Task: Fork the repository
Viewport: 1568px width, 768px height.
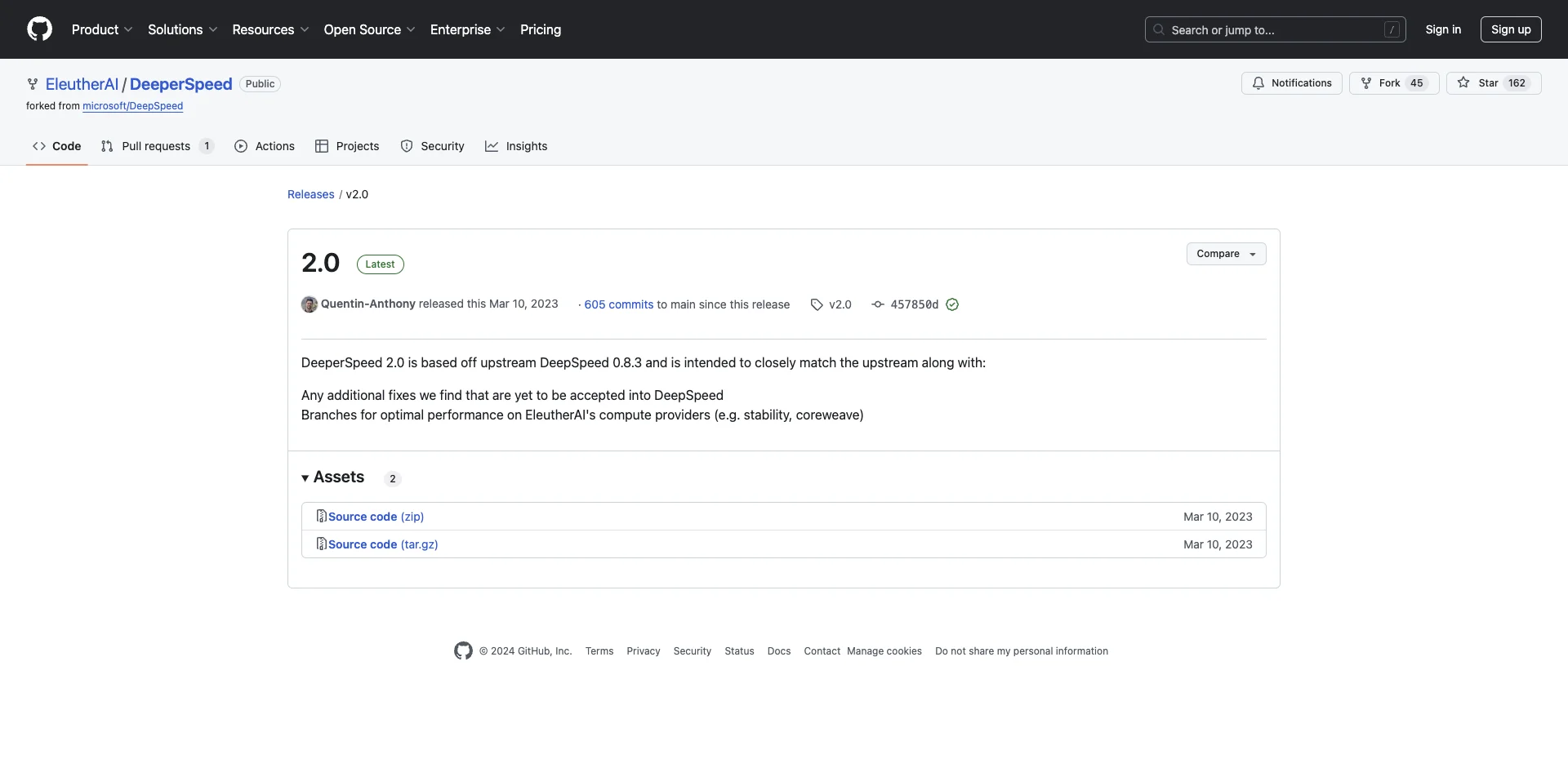Action: tap(1394, 83)
